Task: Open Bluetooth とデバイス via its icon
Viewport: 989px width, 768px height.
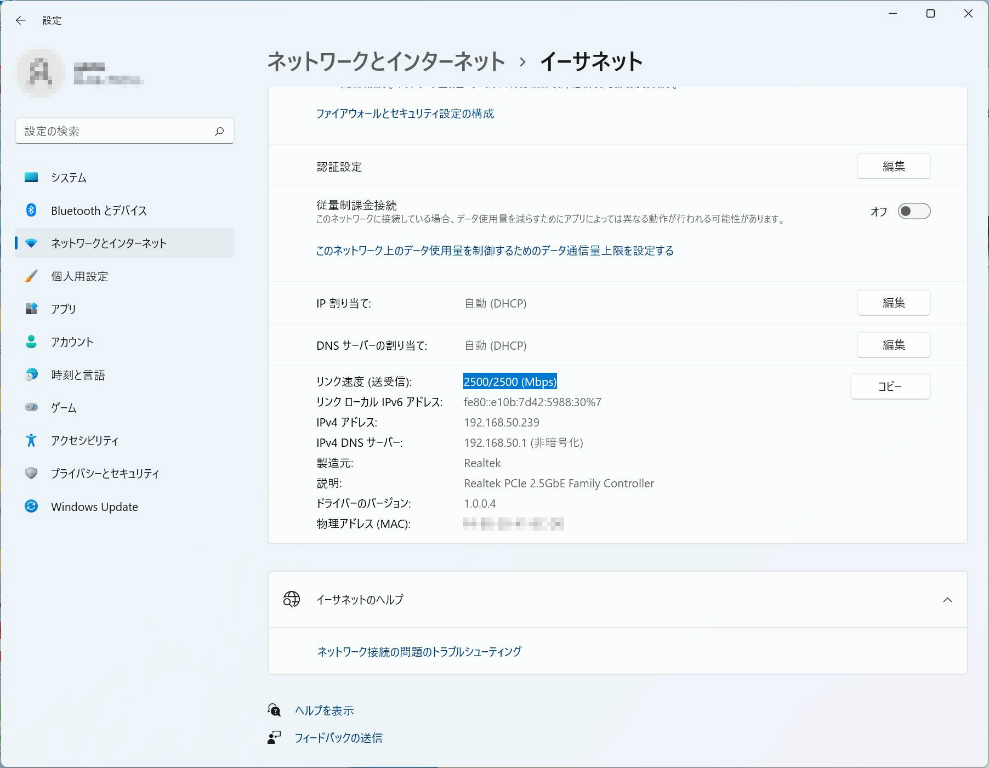Action: pos(31,210)
